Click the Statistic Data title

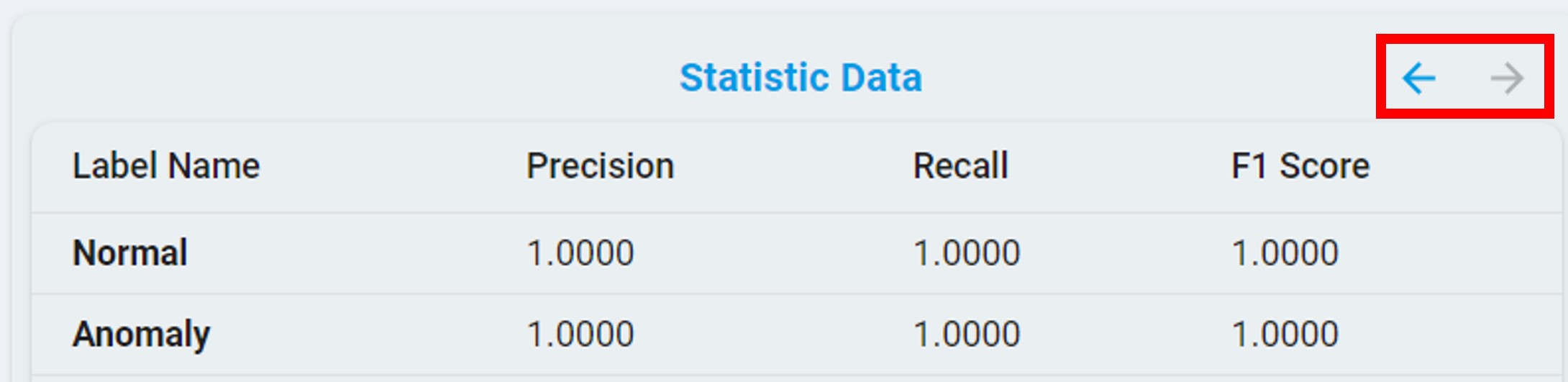801,78
